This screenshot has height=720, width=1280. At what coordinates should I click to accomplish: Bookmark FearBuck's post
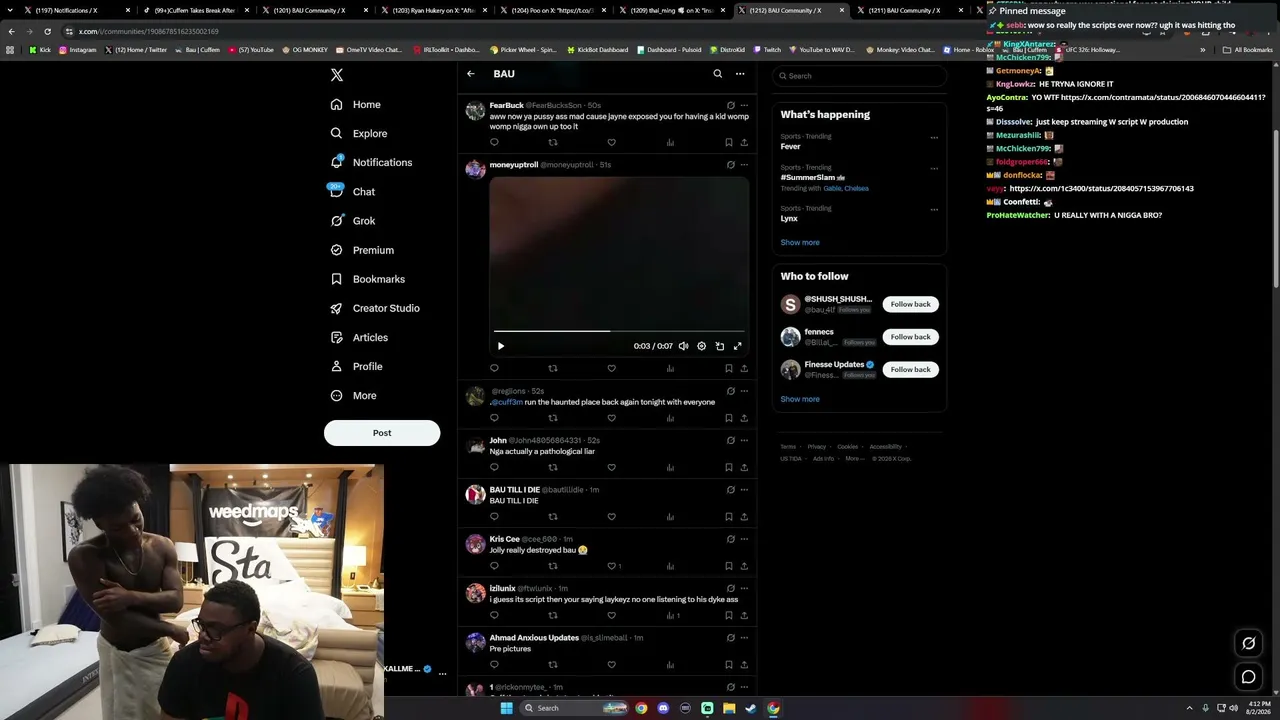[728, 142]
